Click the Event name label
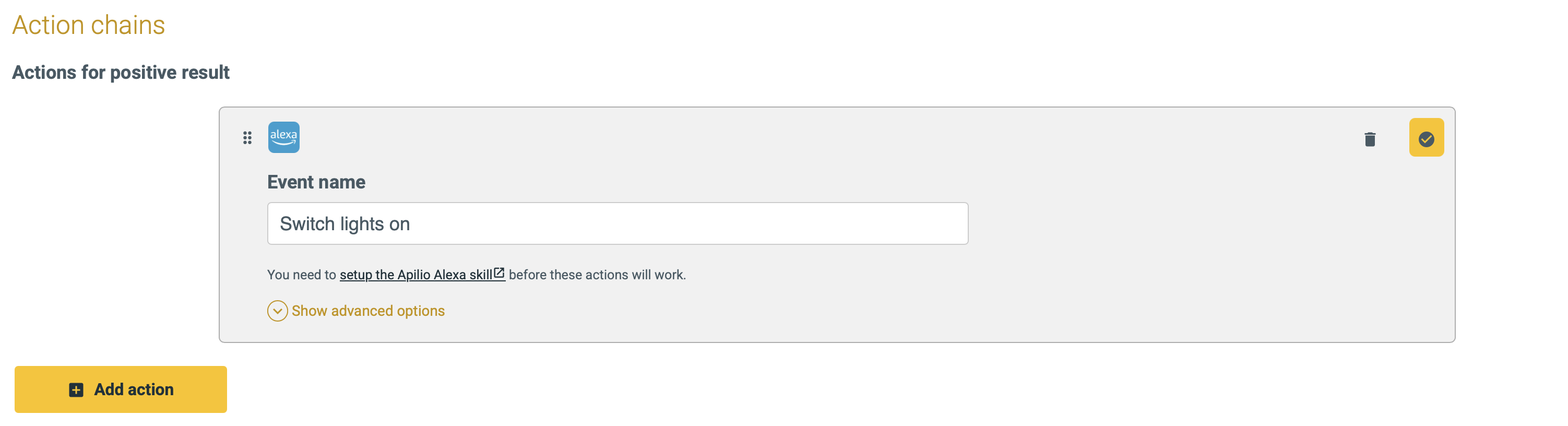The height and width of the screenshot is (426, 1568). click(x=316, y=182)
